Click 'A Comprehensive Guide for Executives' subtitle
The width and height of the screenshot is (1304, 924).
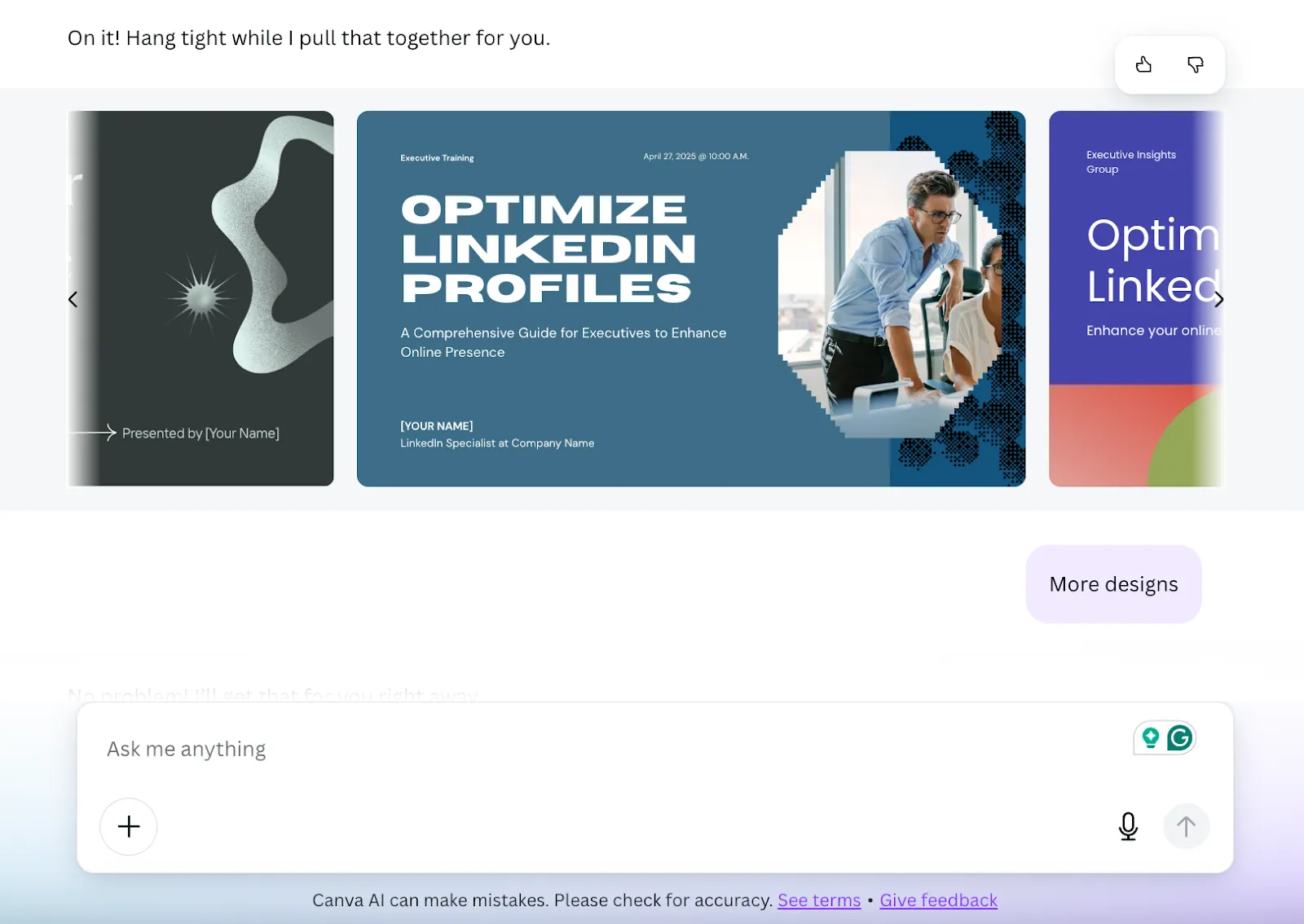(563, 342)
